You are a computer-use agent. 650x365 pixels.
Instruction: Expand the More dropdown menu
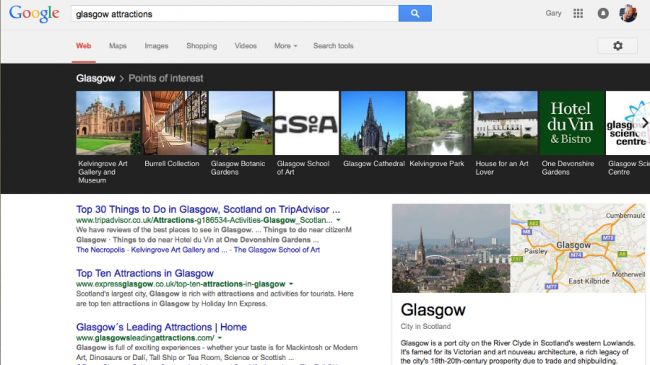pyautogui.click(x=286, y=46)
